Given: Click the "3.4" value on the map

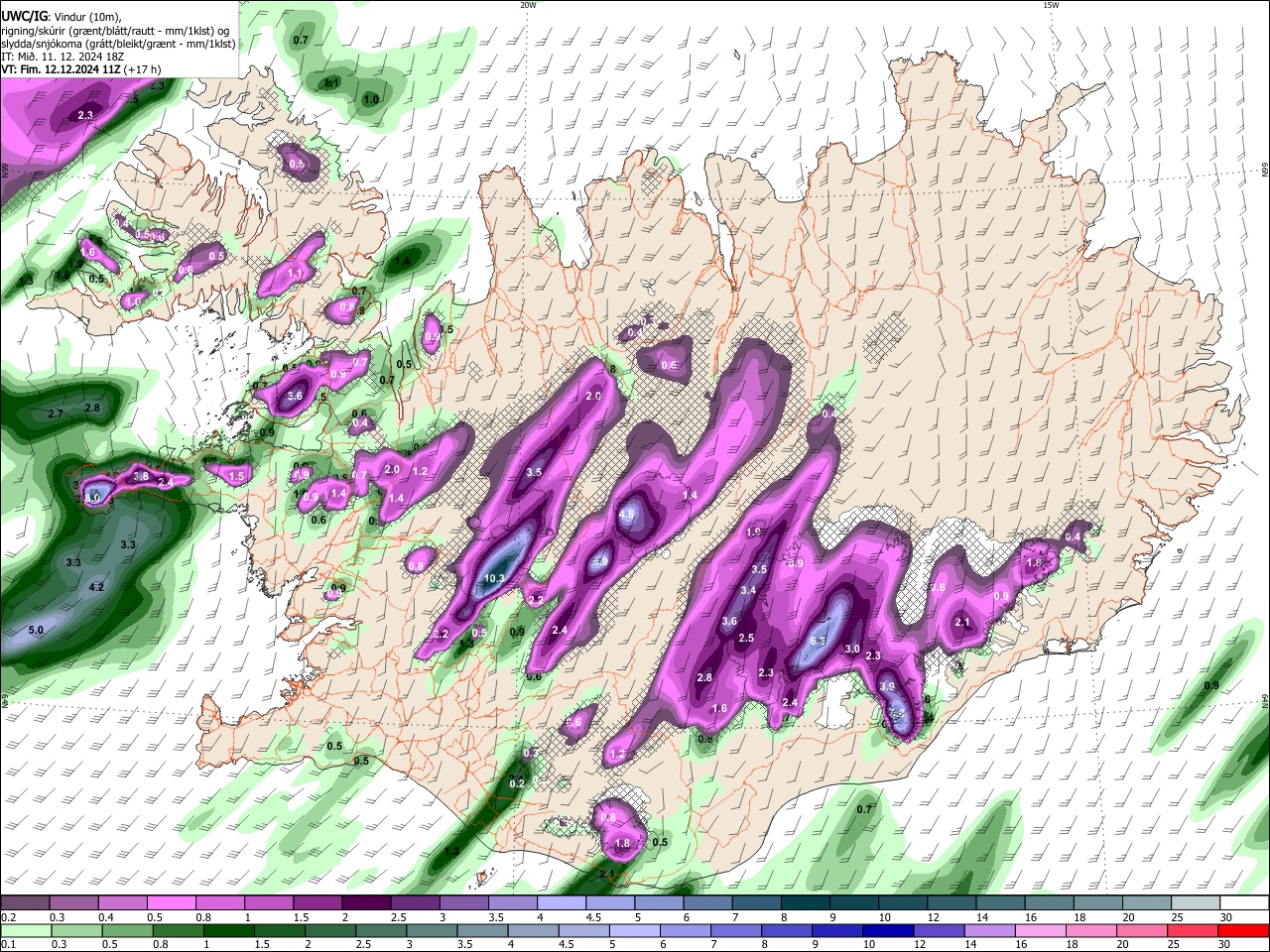Looking at the screenshot, I should point(749,590).
